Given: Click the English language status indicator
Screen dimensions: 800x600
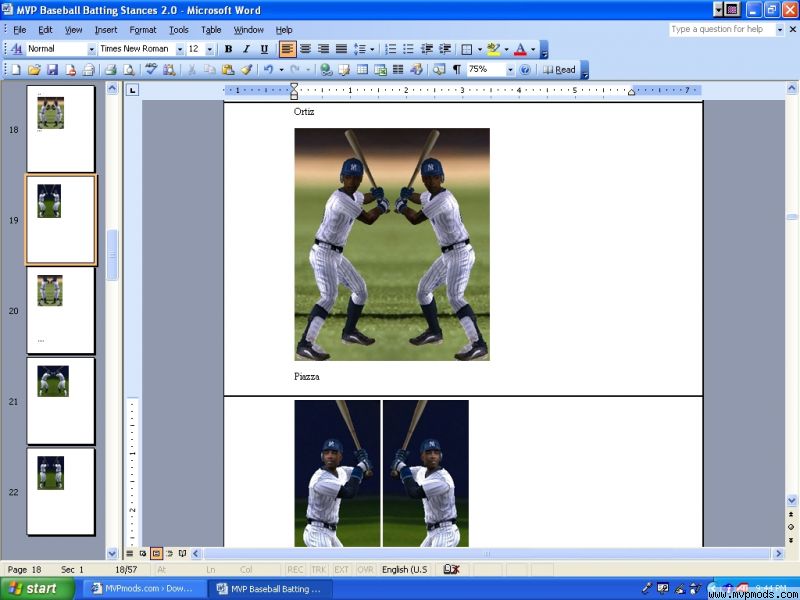Looking at the screenshot, I should (x=405, y=569).
